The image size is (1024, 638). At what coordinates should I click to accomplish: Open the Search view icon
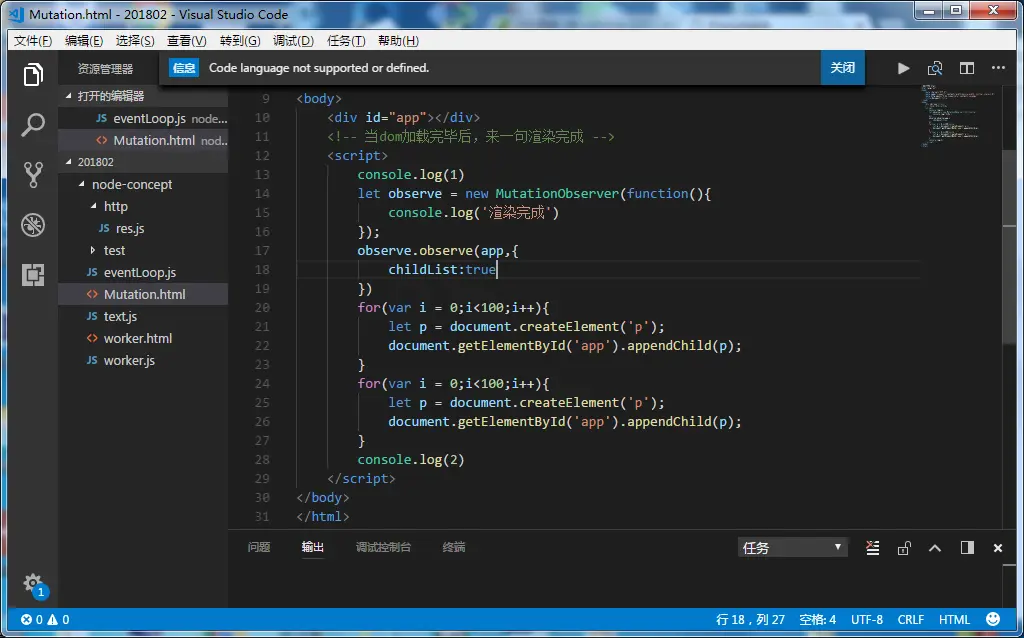[33, 124]
